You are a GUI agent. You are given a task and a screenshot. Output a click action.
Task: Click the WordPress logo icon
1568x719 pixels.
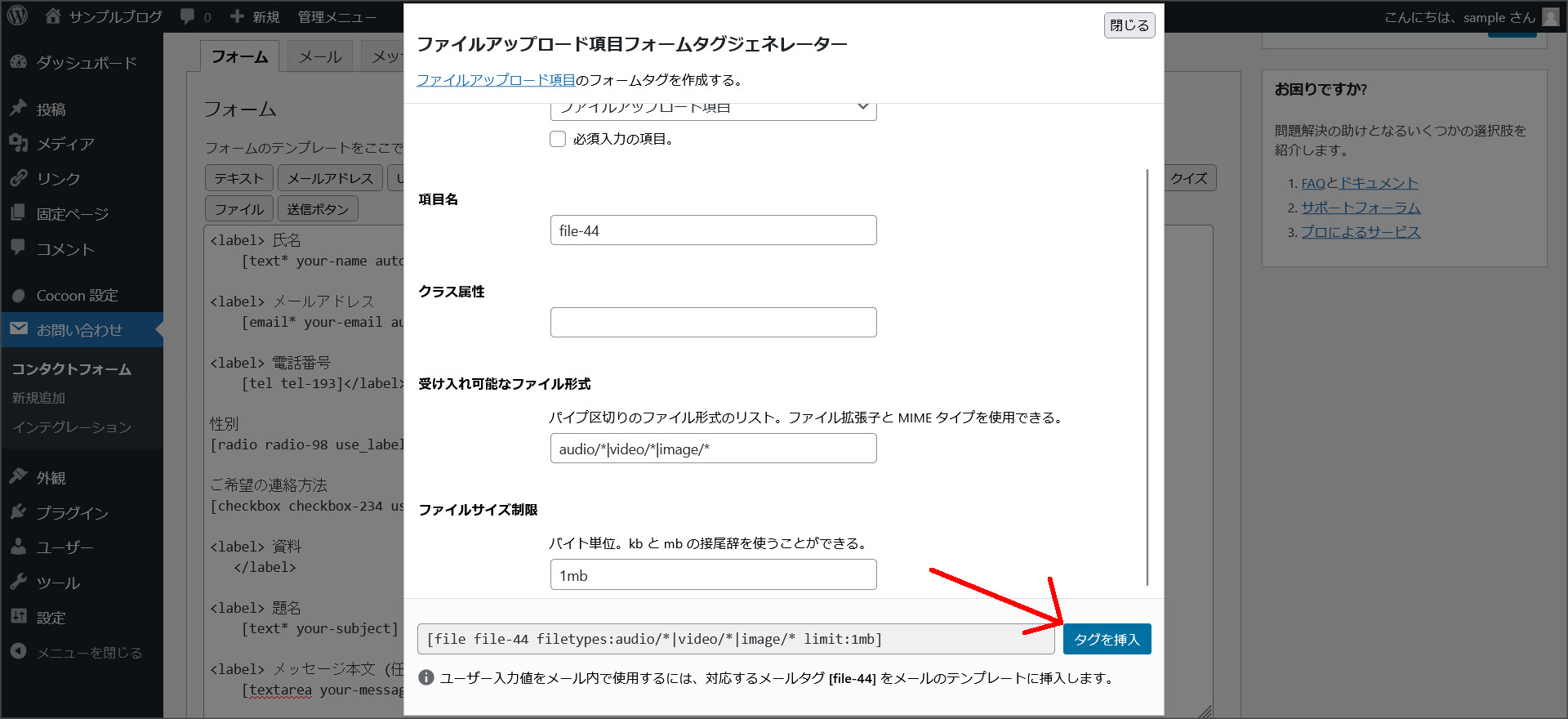(18, 16)
